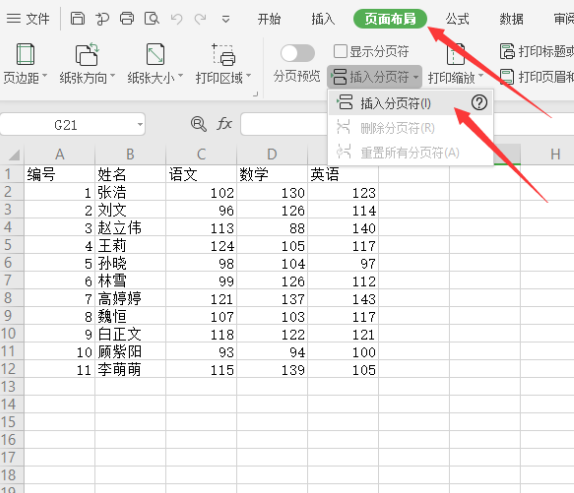Click the 纸张大小 paper size icon
Viewport: 574px width, 493px height.
(x=155, y=54)
